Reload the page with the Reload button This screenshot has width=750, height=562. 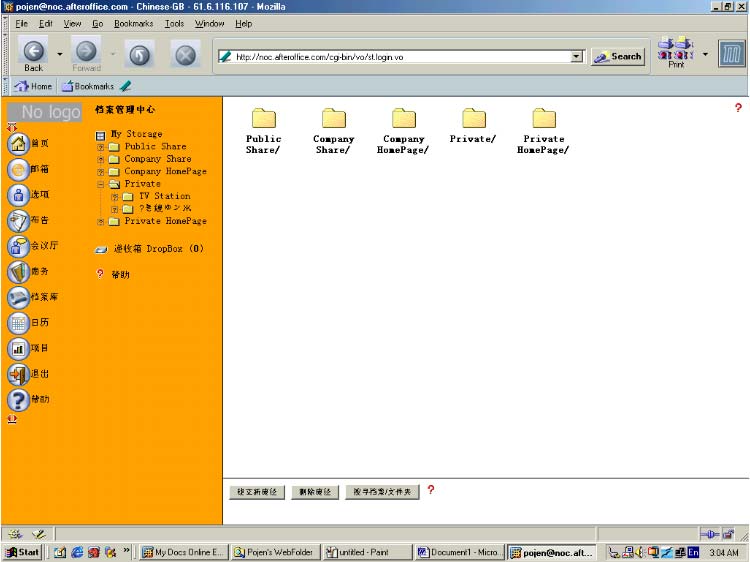pos(139,55)
